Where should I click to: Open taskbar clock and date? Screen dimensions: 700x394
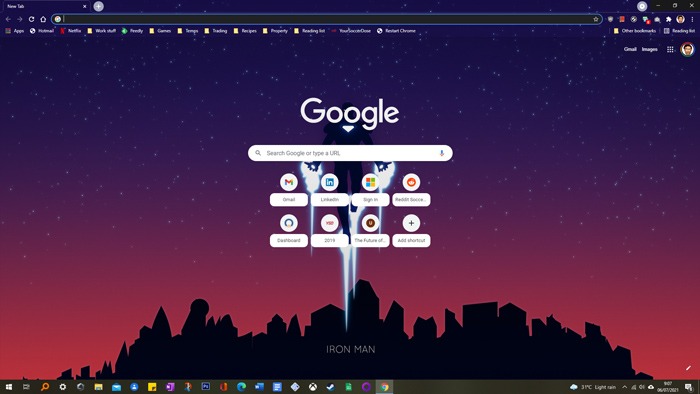point(668,387)
